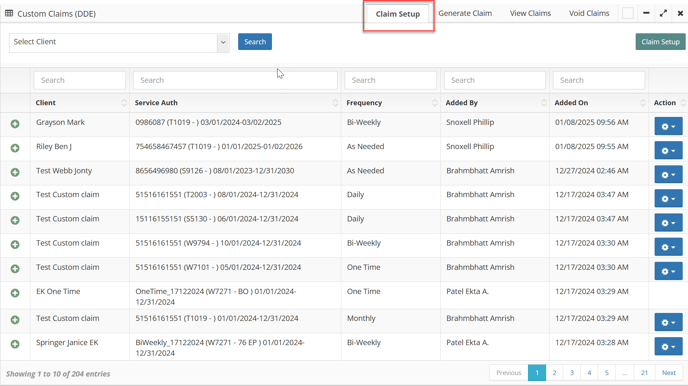Open action gear menu for Test Webb Jonty
The width and height of the screenshot is (688, 386).
[x=668, y=175]
